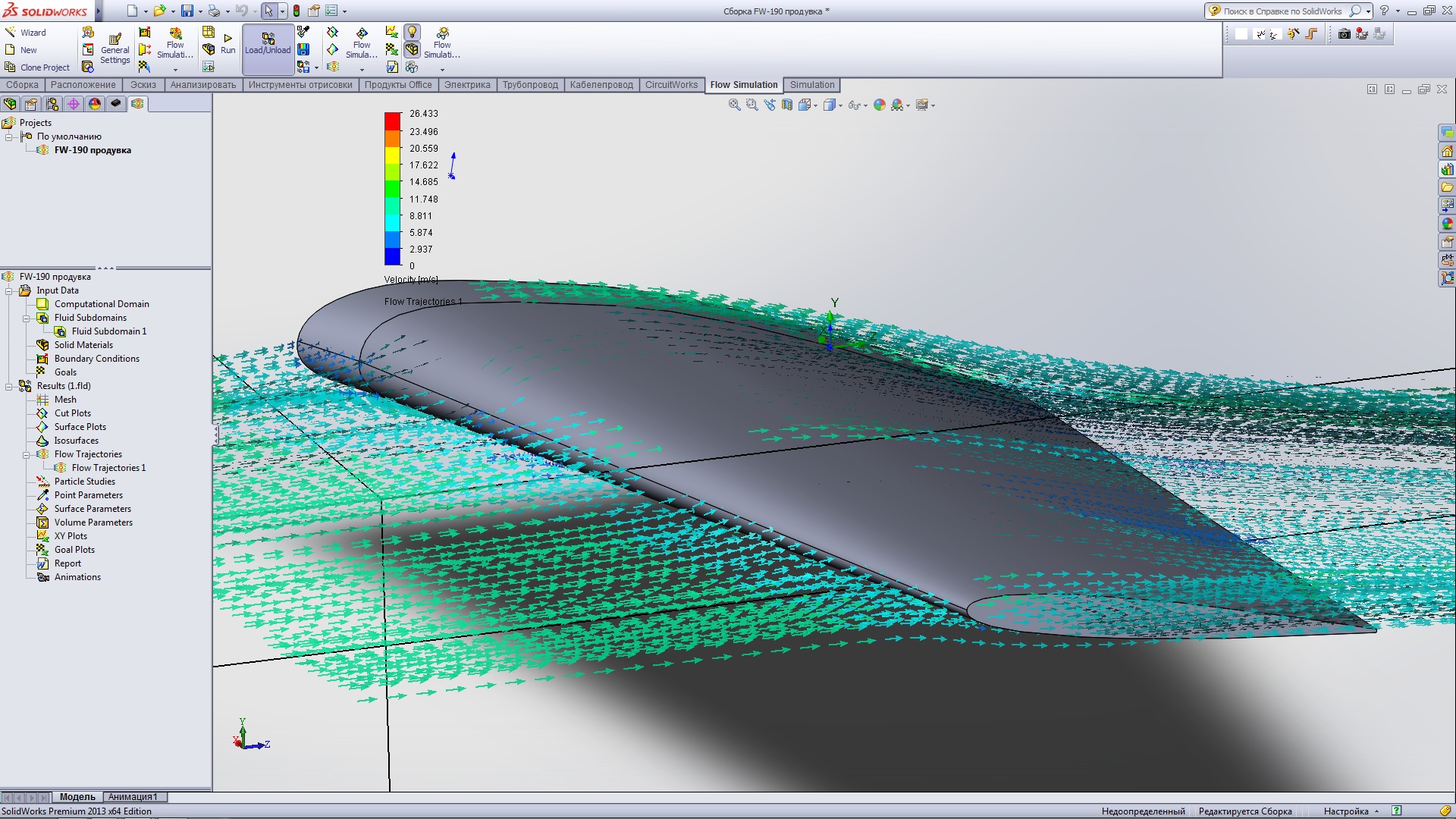
Task: Expand the Flow Trajectories tree node
Action: [x=27, y=454]
